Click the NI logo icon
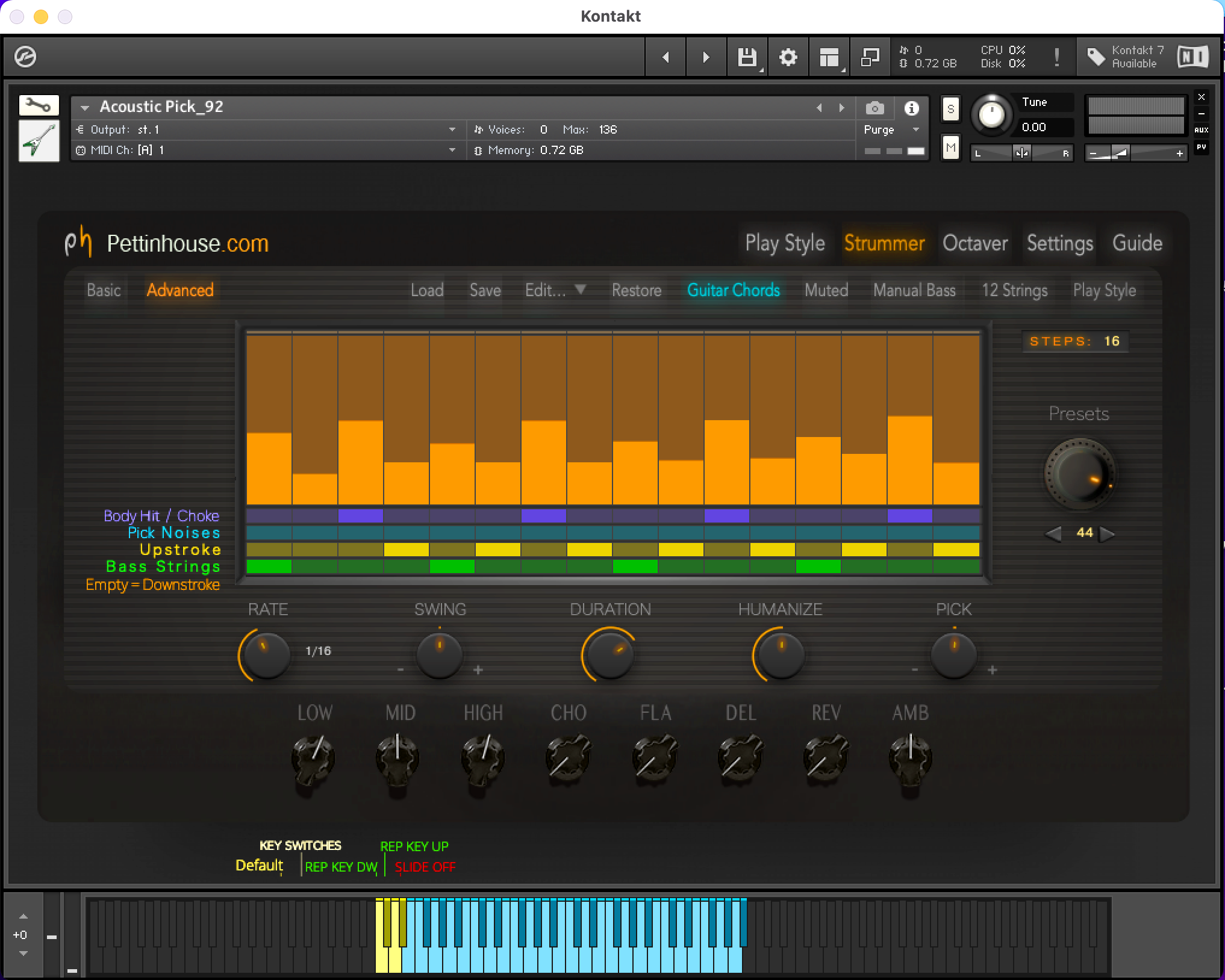Screen dimensions: 1225x980 click(x=1192, y=57)
